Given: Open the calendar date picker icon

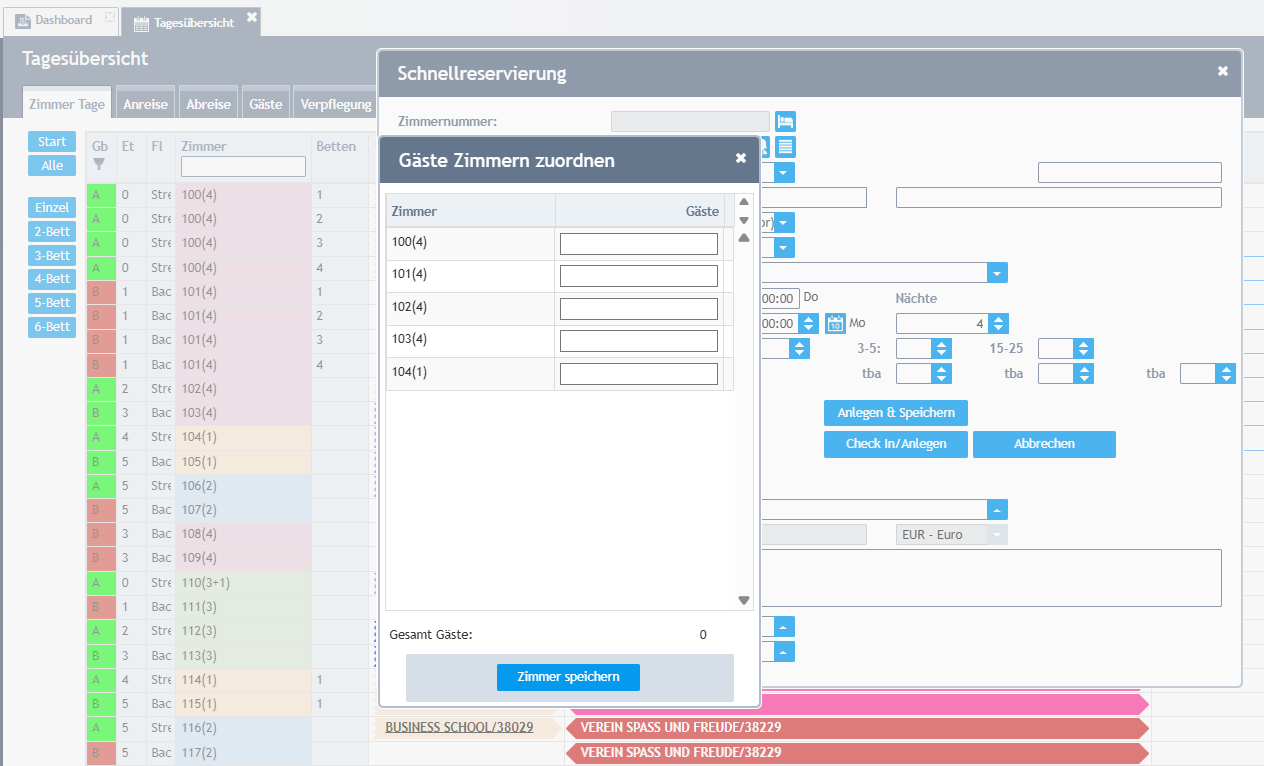Looking at the screenshot, I should coord(836,323).
